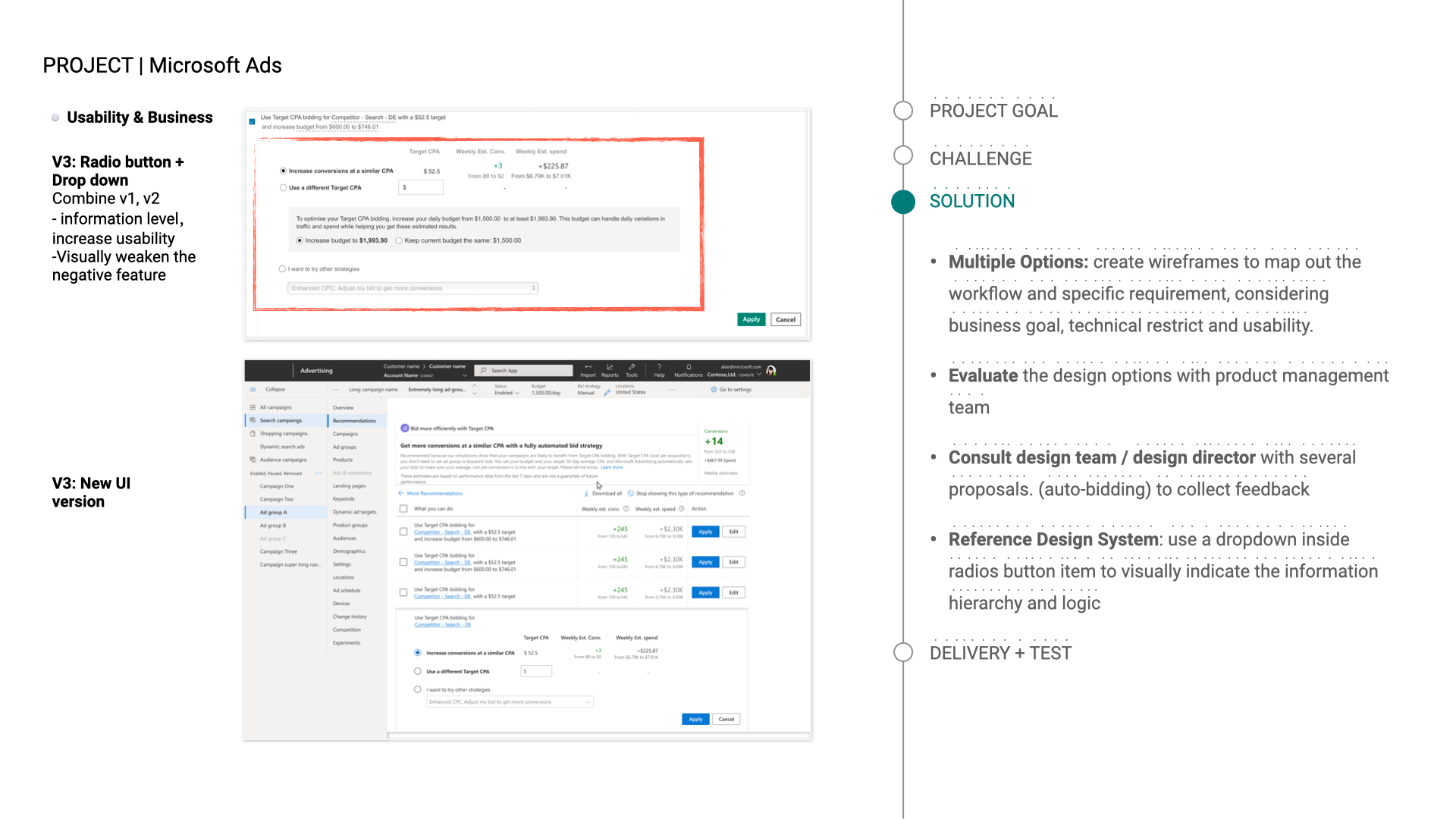Open the Recommendations menu item
This screenshot has height=819, width=1456.
coord(354,421)
